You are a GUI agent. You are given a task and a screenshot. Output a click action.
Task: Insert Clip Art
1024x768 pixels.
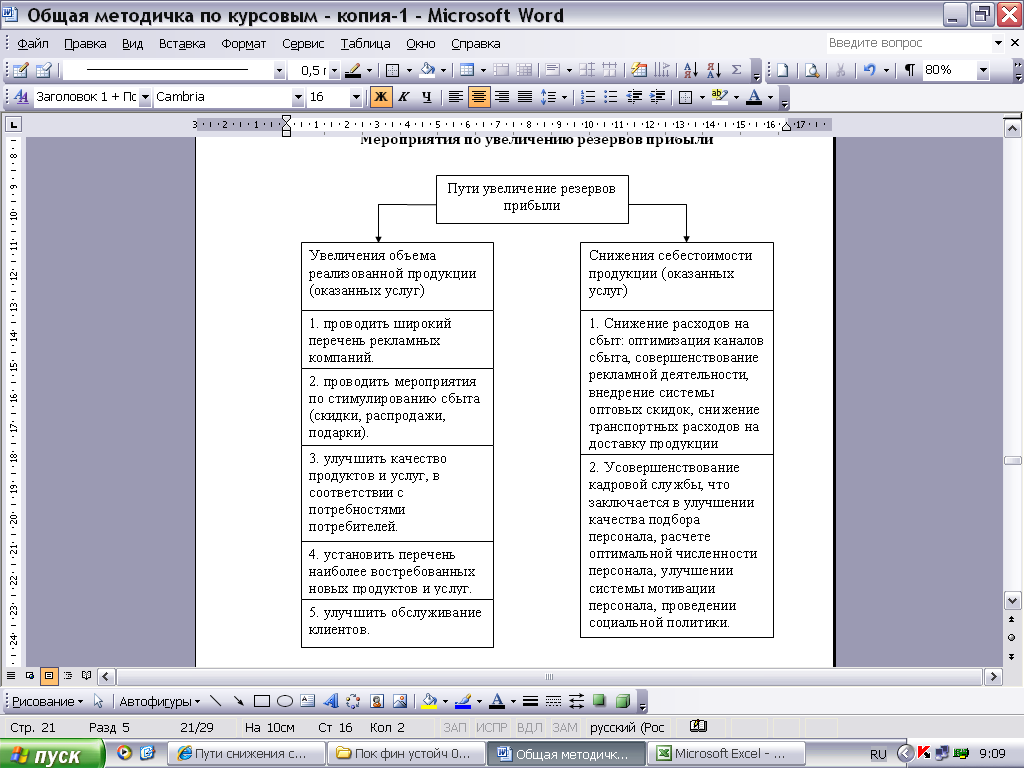pos(377,701)
